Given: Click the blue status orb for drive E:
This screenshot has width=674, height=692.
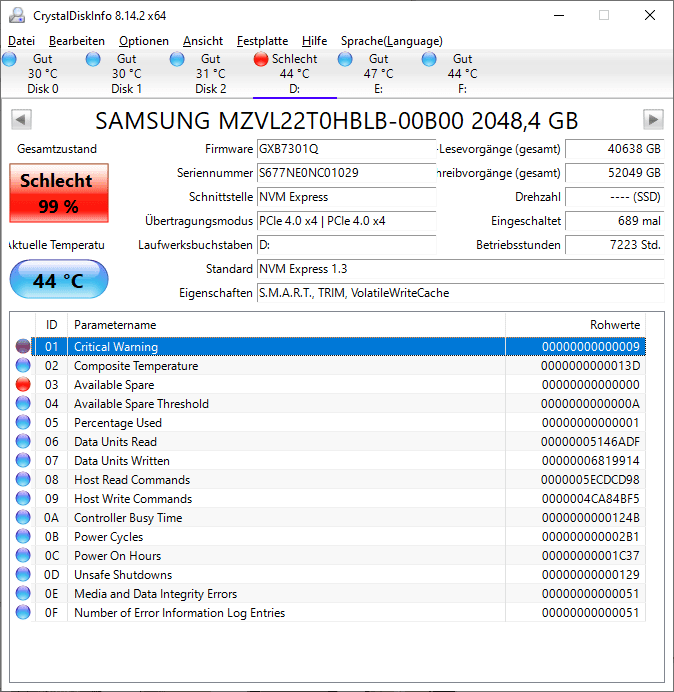Looking at the screenshot, I should coord(345,59).
